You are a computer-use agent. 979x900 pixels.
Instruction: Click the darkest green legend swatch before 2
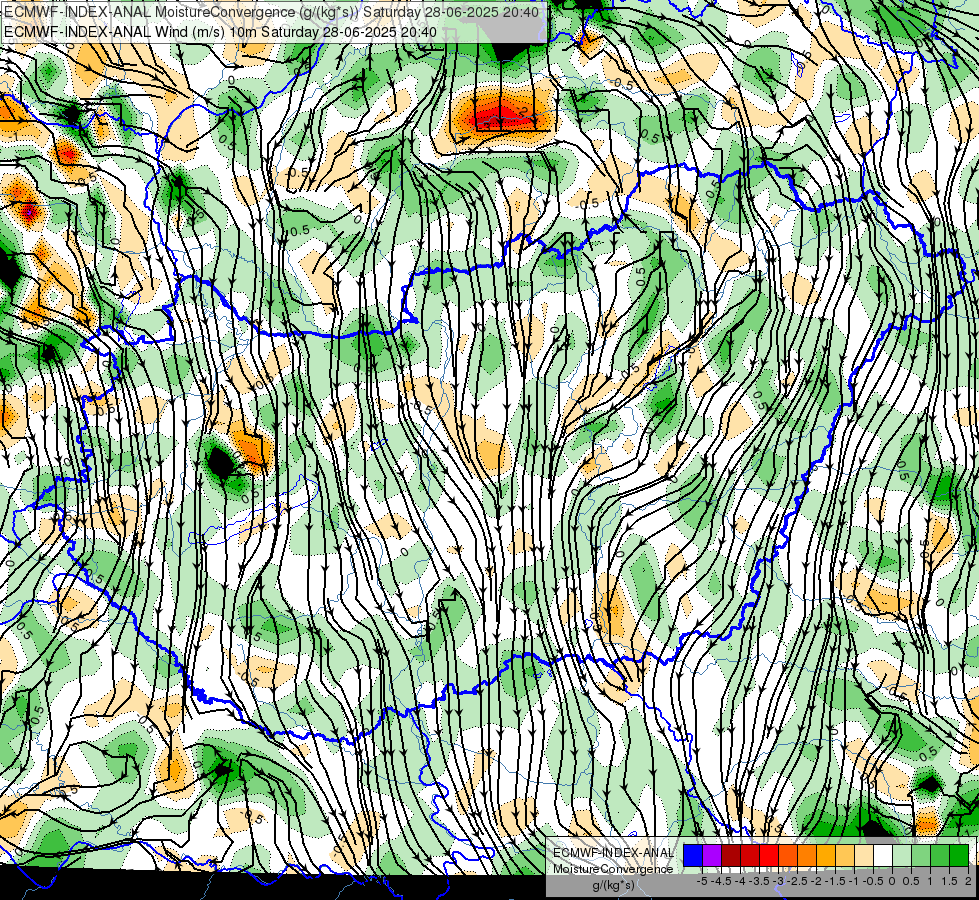959,855
